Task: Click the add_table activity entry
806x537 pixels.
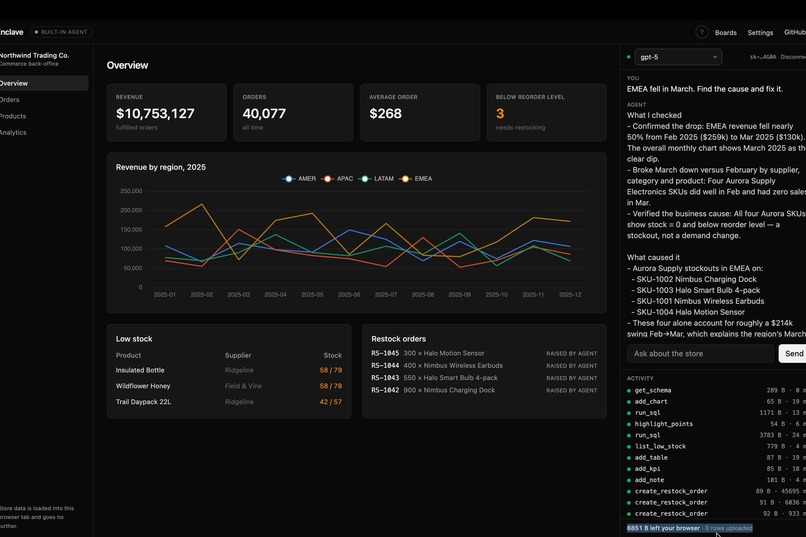Action: click(x=716, y=457)
